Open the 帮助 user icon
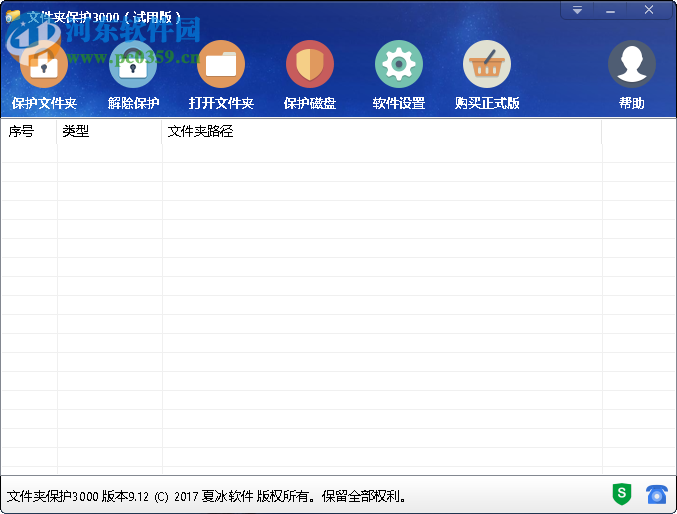 (632, 64)
